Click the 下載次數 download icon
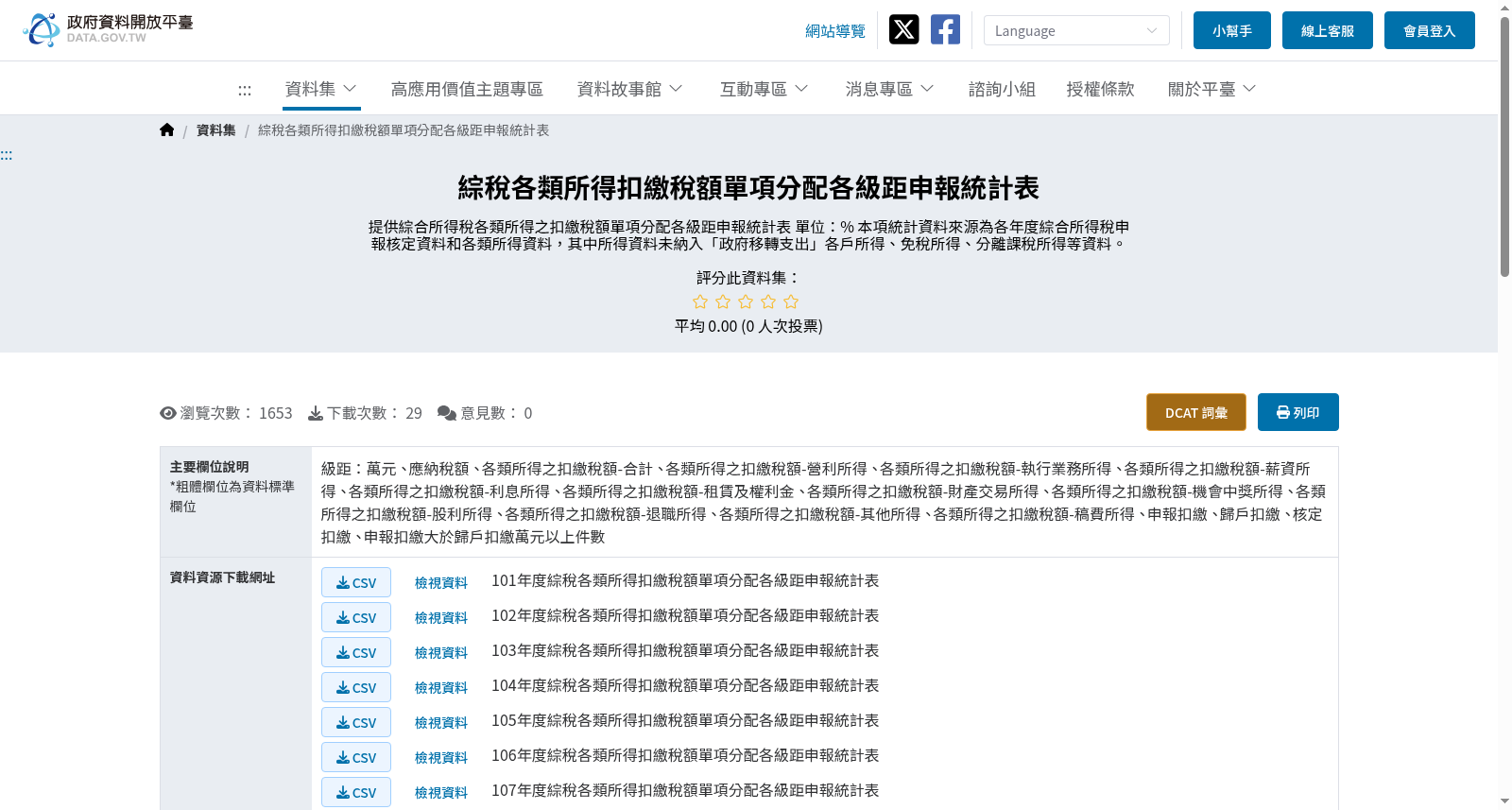This screenshot has height=810, width=1512. 316,413
